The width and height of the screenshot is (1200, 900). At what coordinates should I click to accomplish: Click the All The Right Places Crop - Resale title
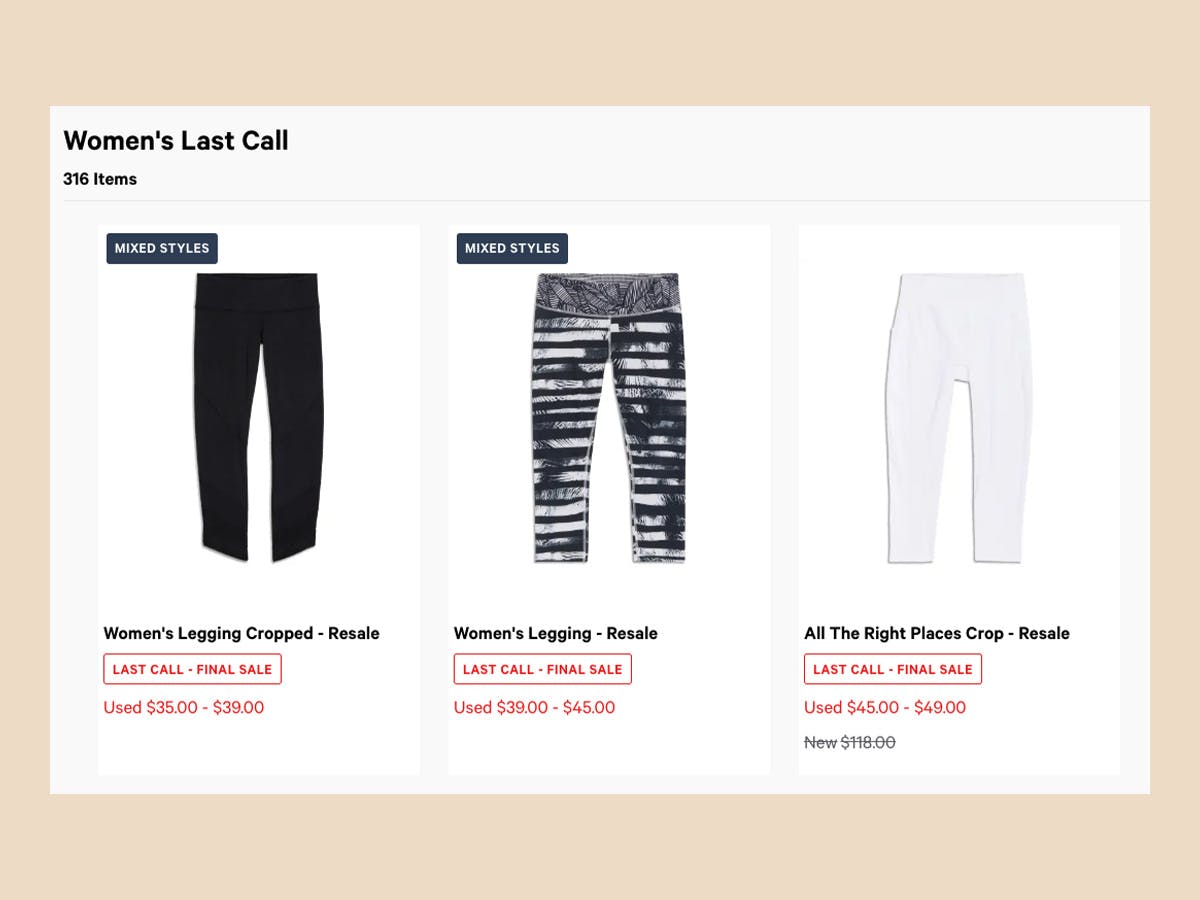[x=937, y=633]
